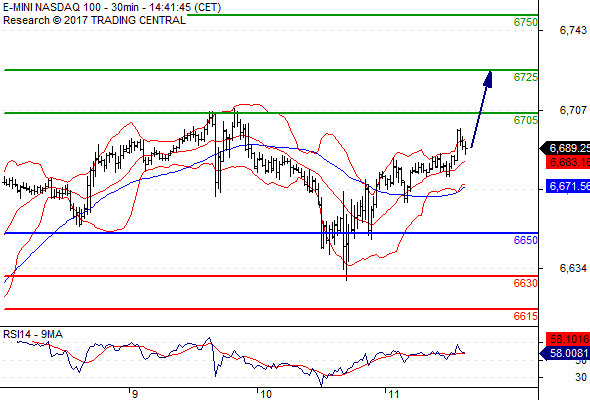Click the red 6630 support label
The image size is (590, 400).
click(526, 283)
